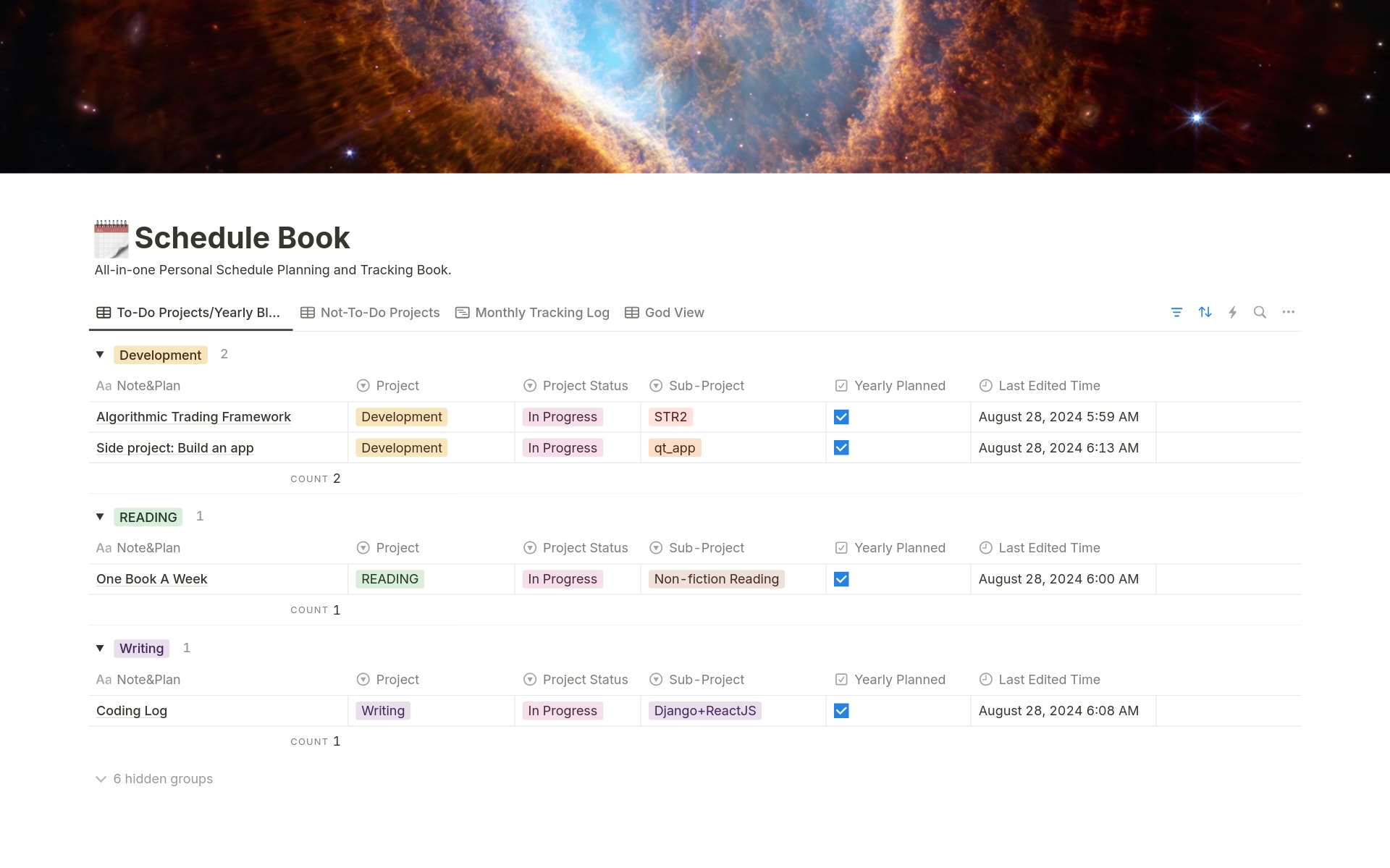Collapse the READING group
Screen dimensions: 1390x868
coord(100,516)
